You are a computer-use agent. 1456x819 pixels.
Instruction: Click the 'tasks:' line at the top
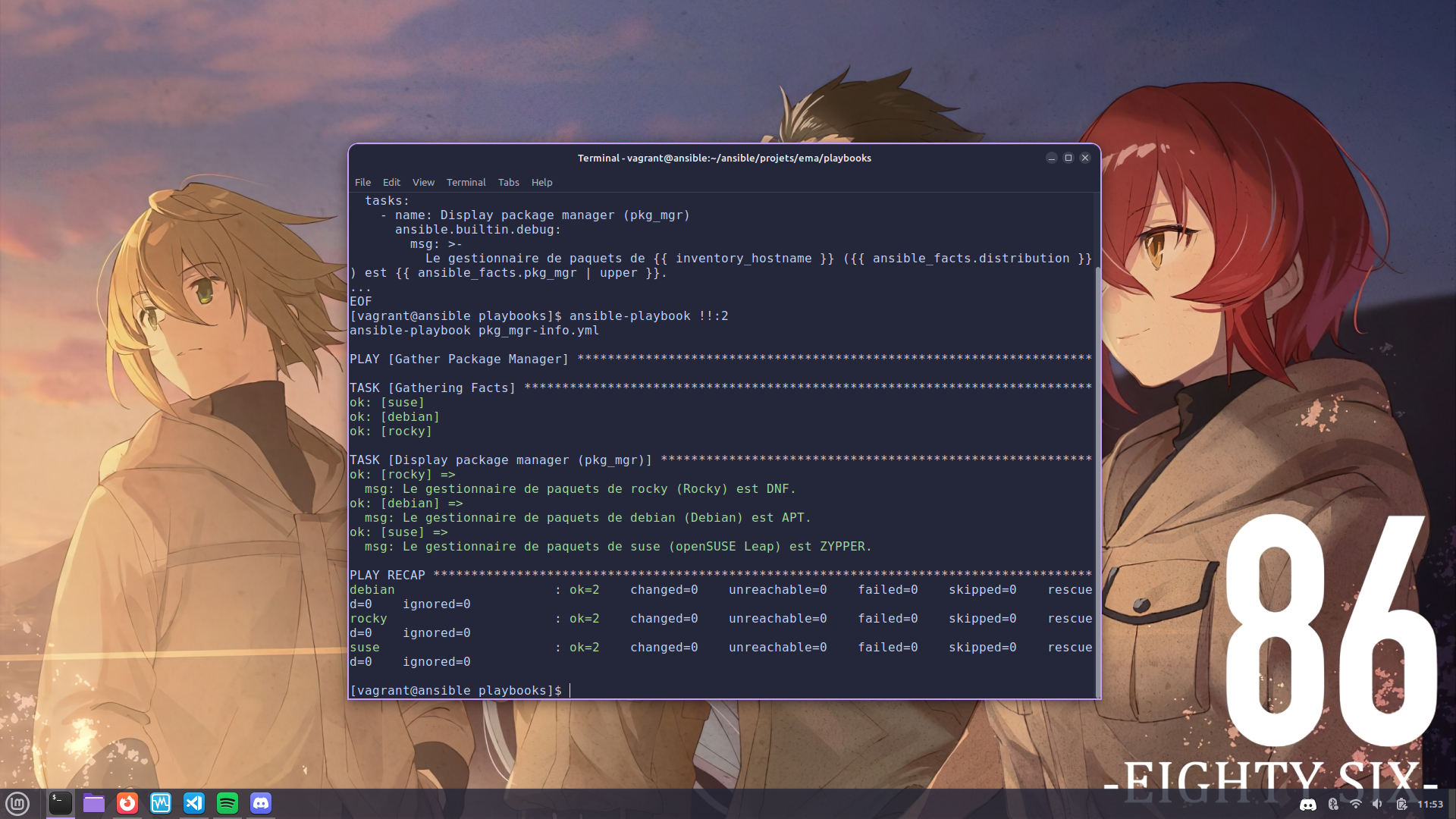(x=387, y=201)
